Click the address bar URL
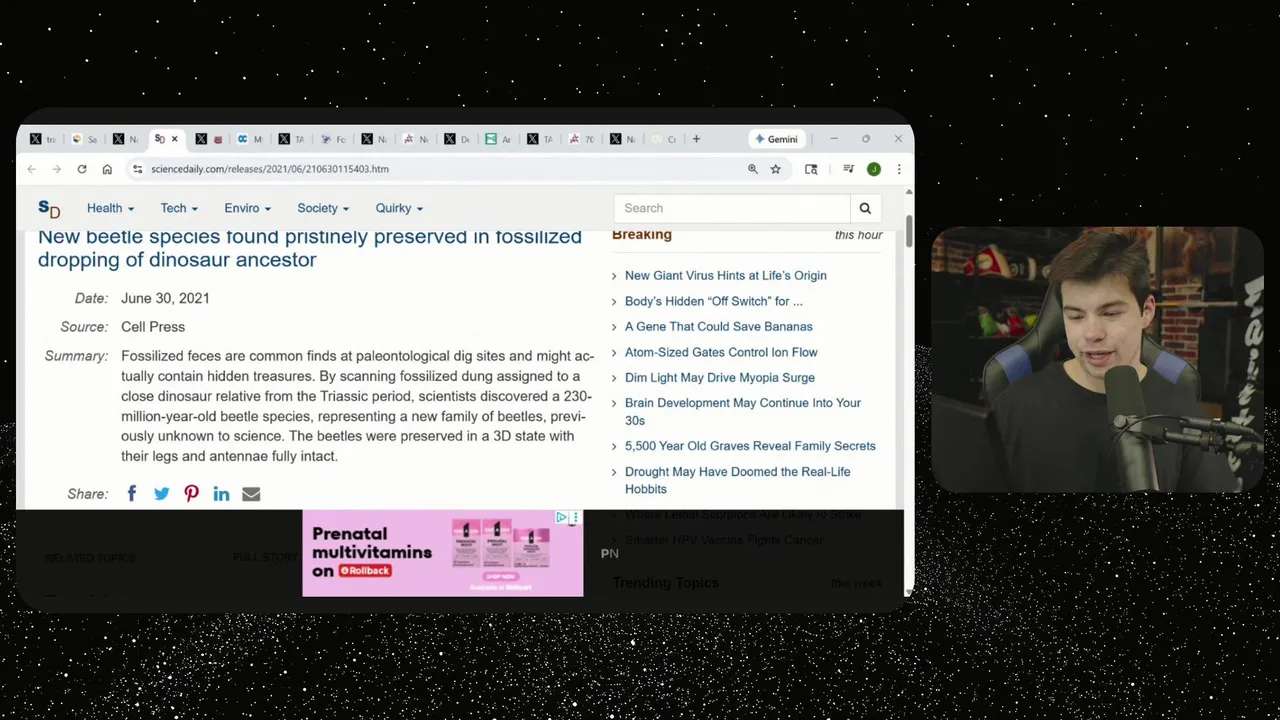The width and height of the screenshot is (1280, 720). coord(270,169)
